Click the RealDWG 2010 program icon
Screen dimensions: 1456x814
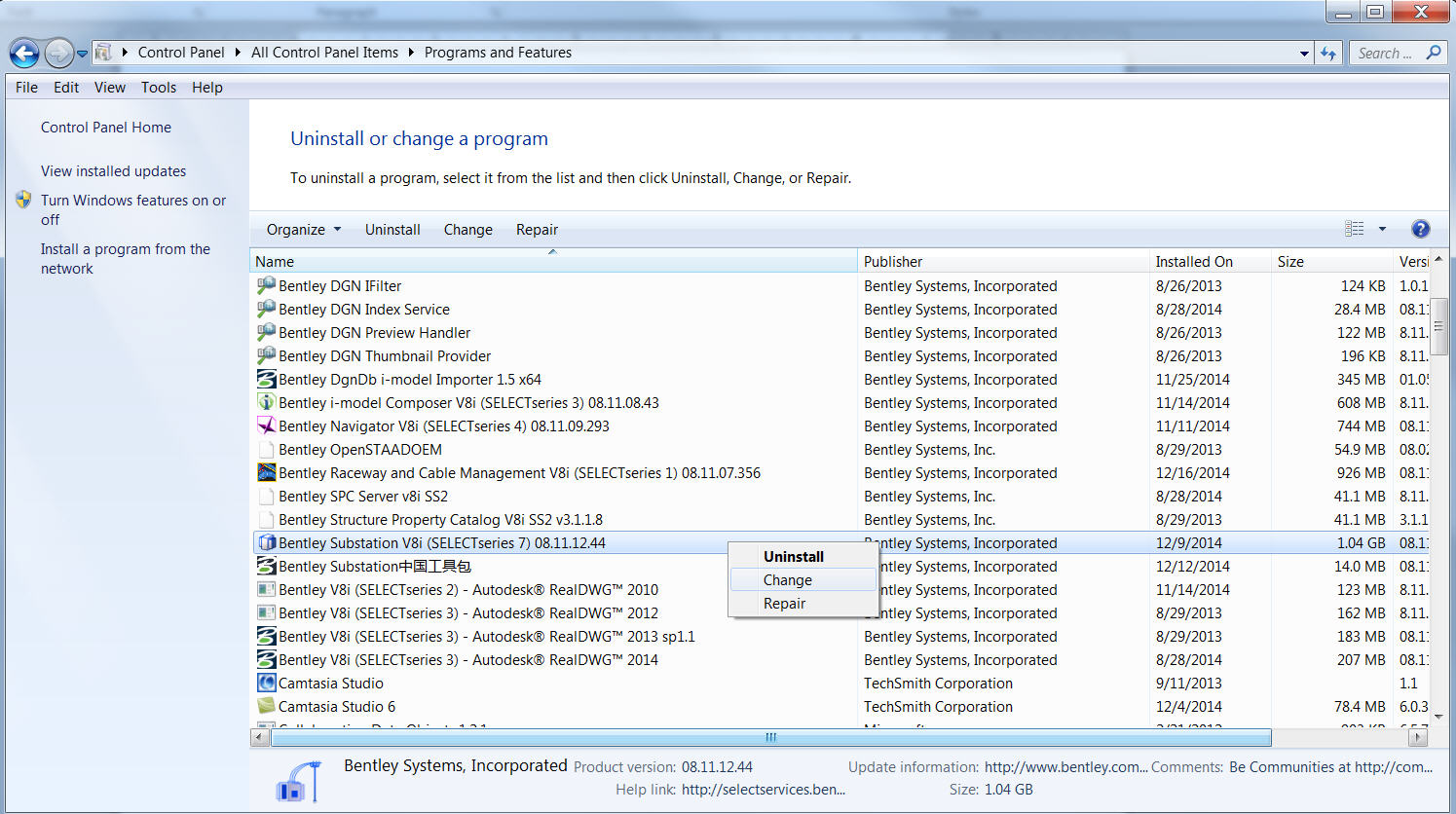[266, 589]
